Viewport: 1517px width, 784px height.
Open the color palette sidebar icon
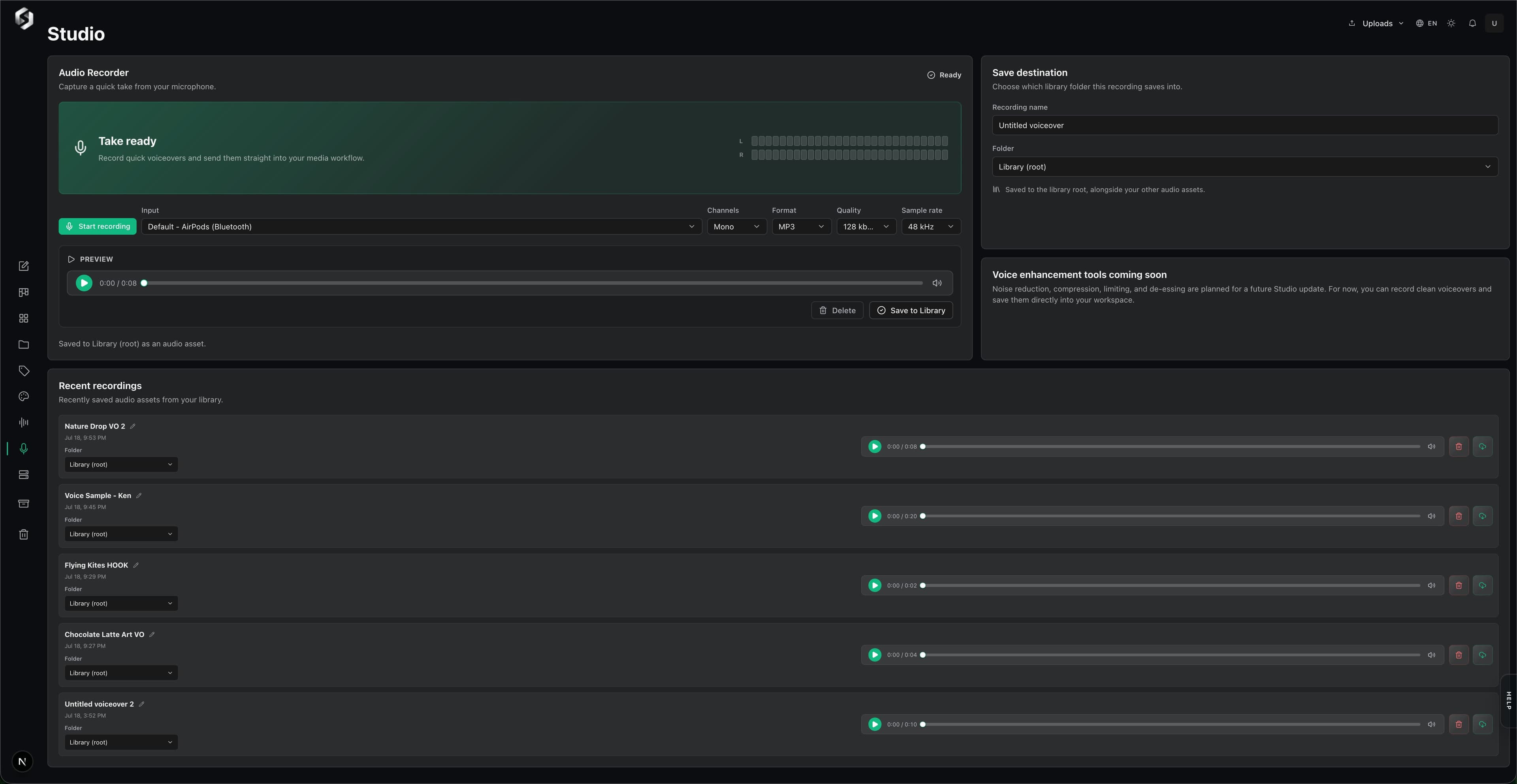pyautogui.click(x=24, y=397)
